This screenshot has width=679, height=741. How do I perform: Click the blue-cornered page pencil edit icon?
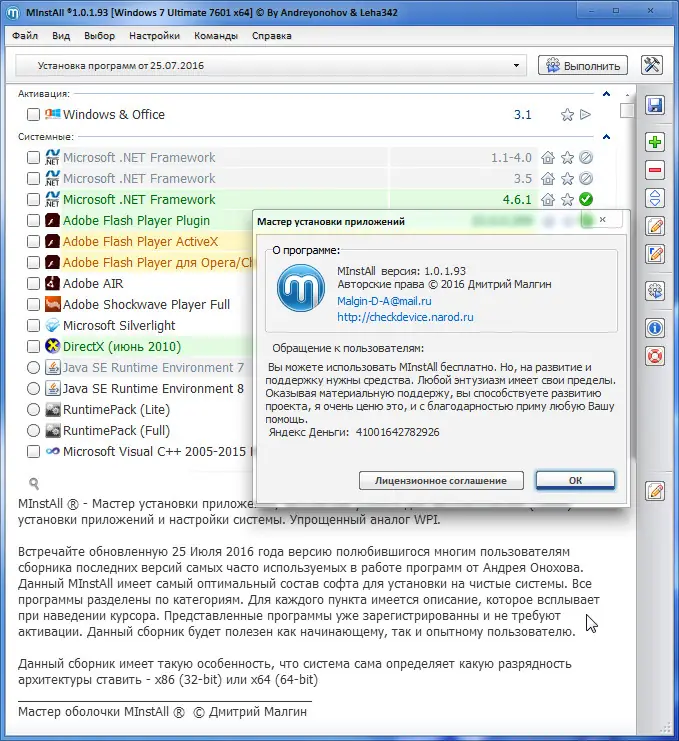(655, 254)
